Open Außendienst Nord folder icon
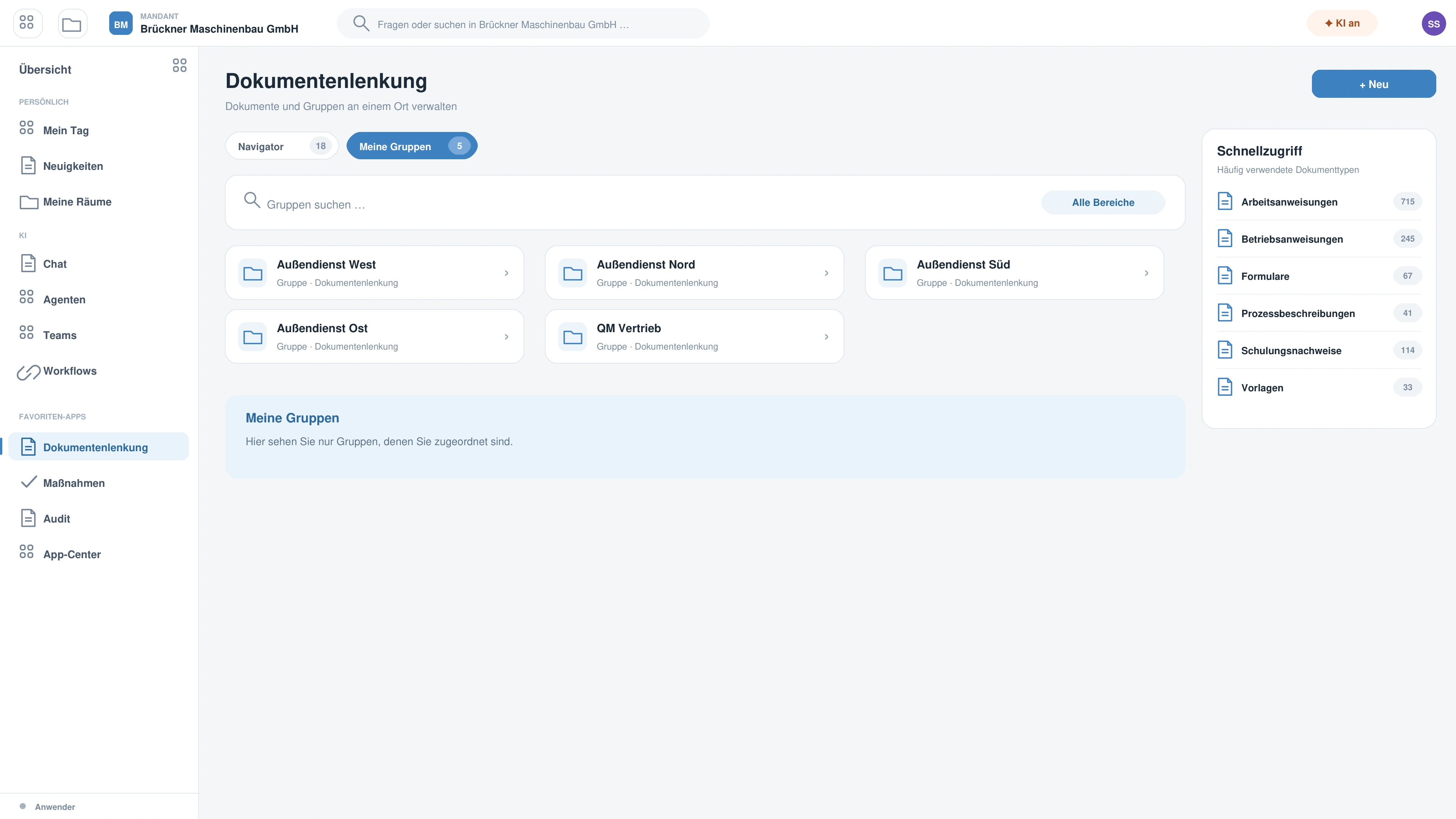1456x819 pixels. click(x=573, y=273)
